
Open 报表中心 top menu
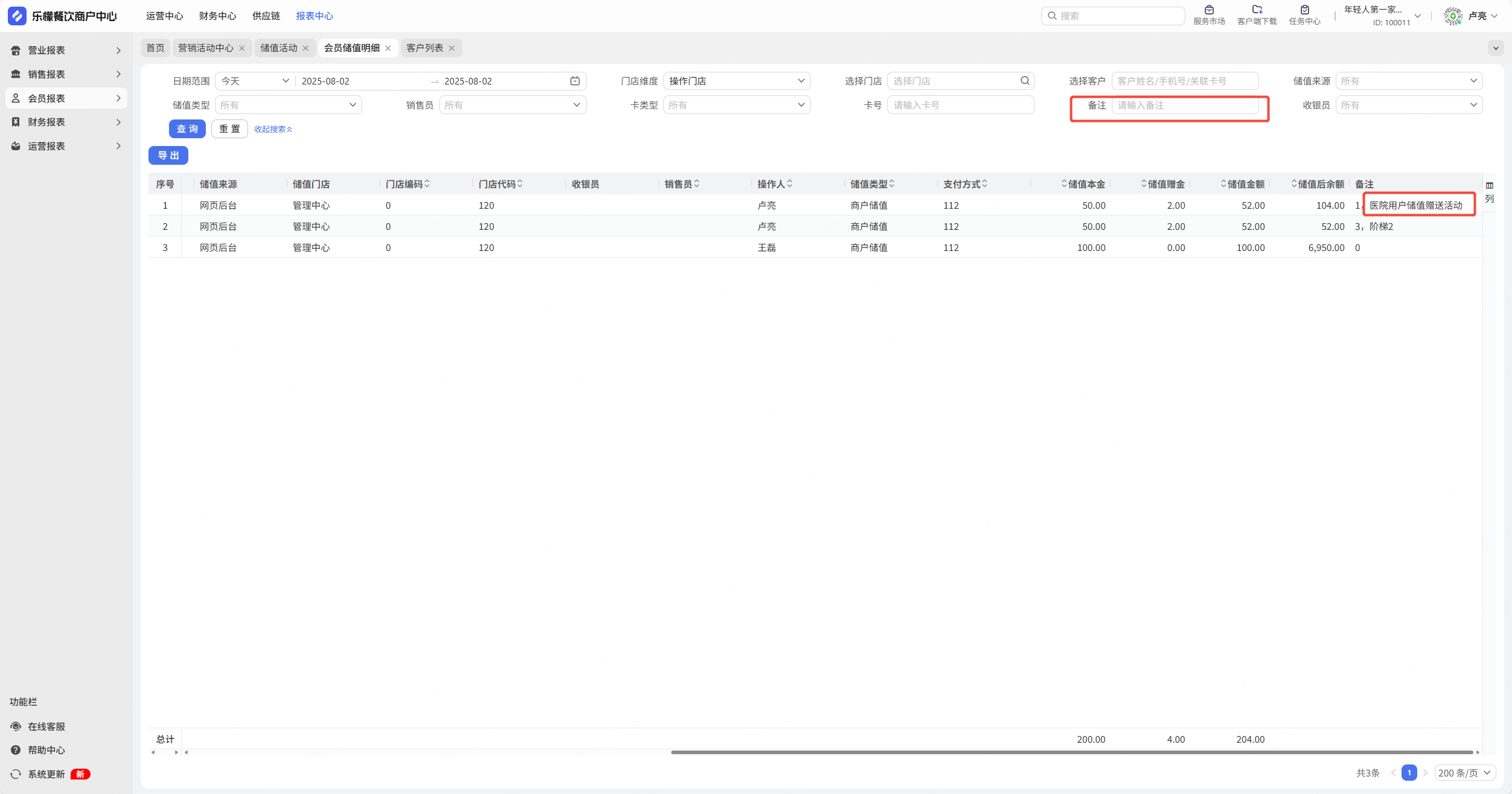click(314, 16)
